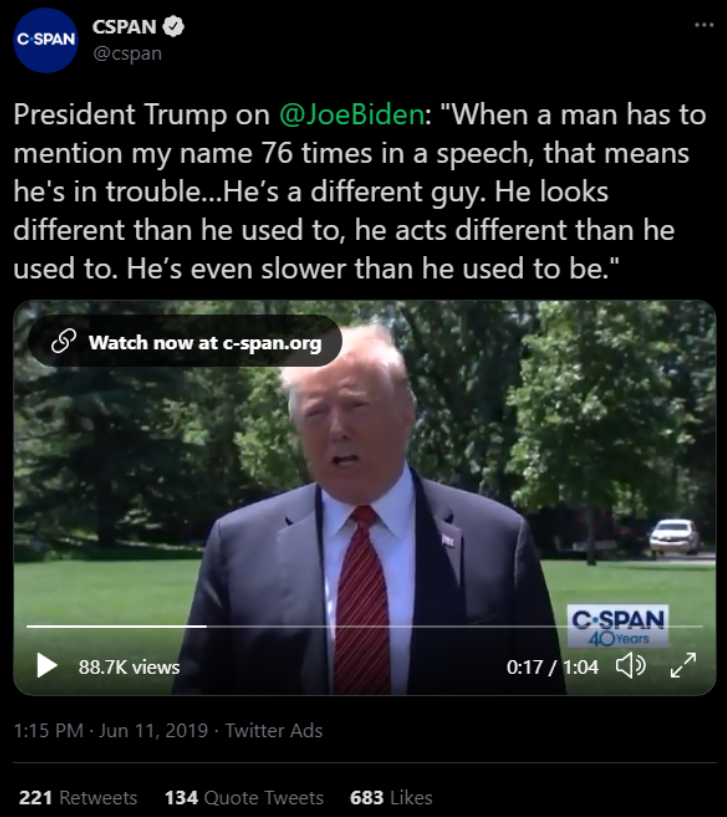Click the verified badge next to CSPAN
The width and height of the screenshot is (727, 817).
[x=173, y=27]
